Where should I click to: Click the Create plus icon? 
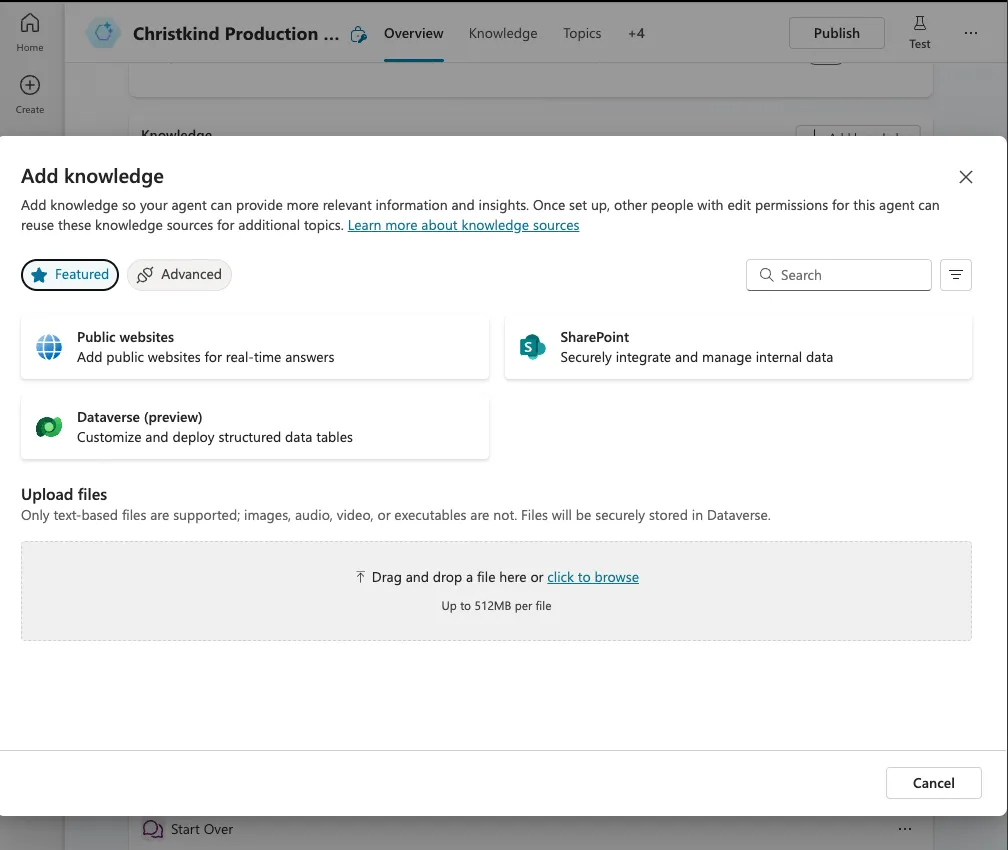pyautogui.click(x=30, y=86)
